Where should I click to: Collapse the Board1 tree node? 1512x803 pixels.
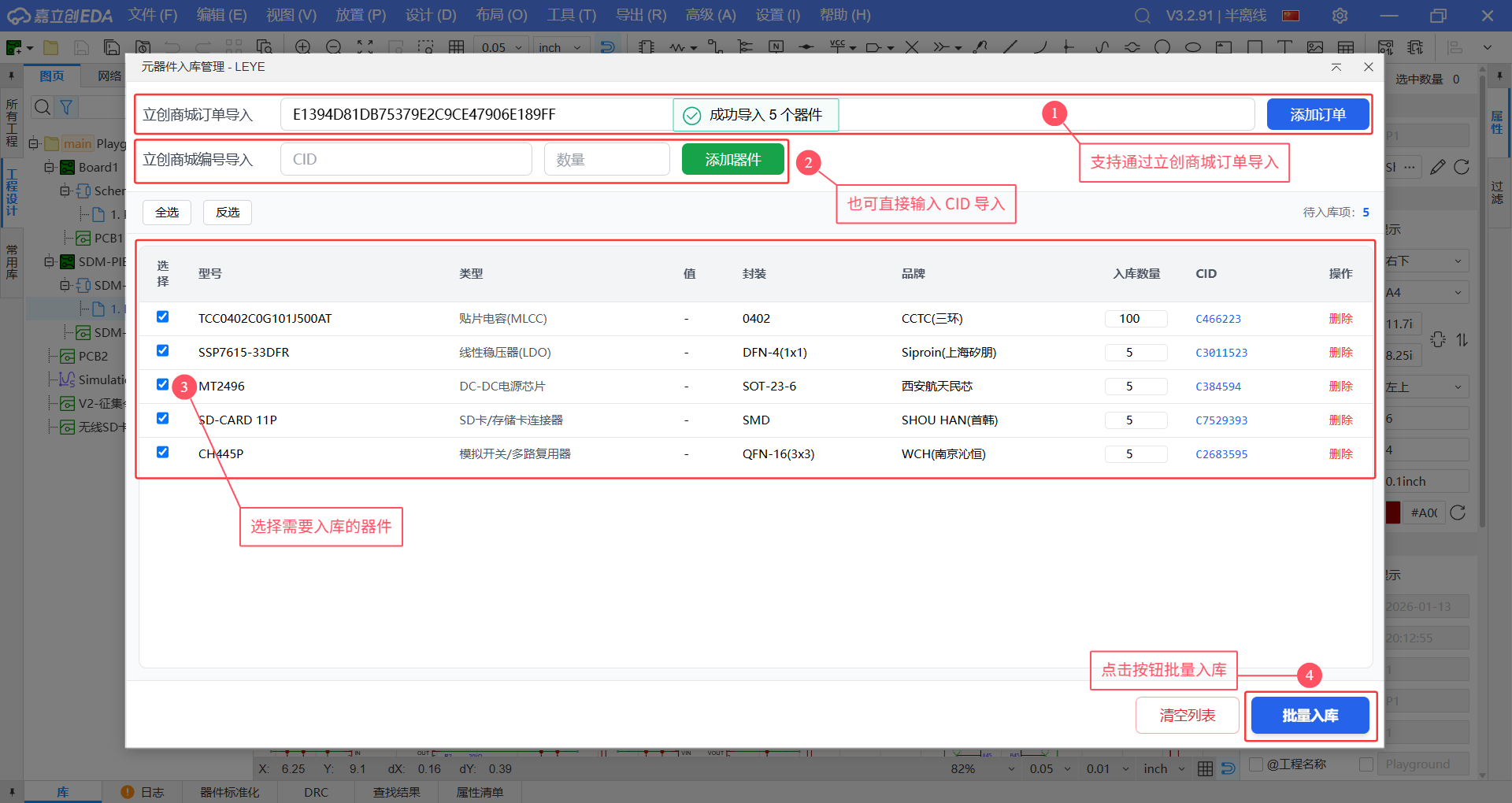coord(49,167)
